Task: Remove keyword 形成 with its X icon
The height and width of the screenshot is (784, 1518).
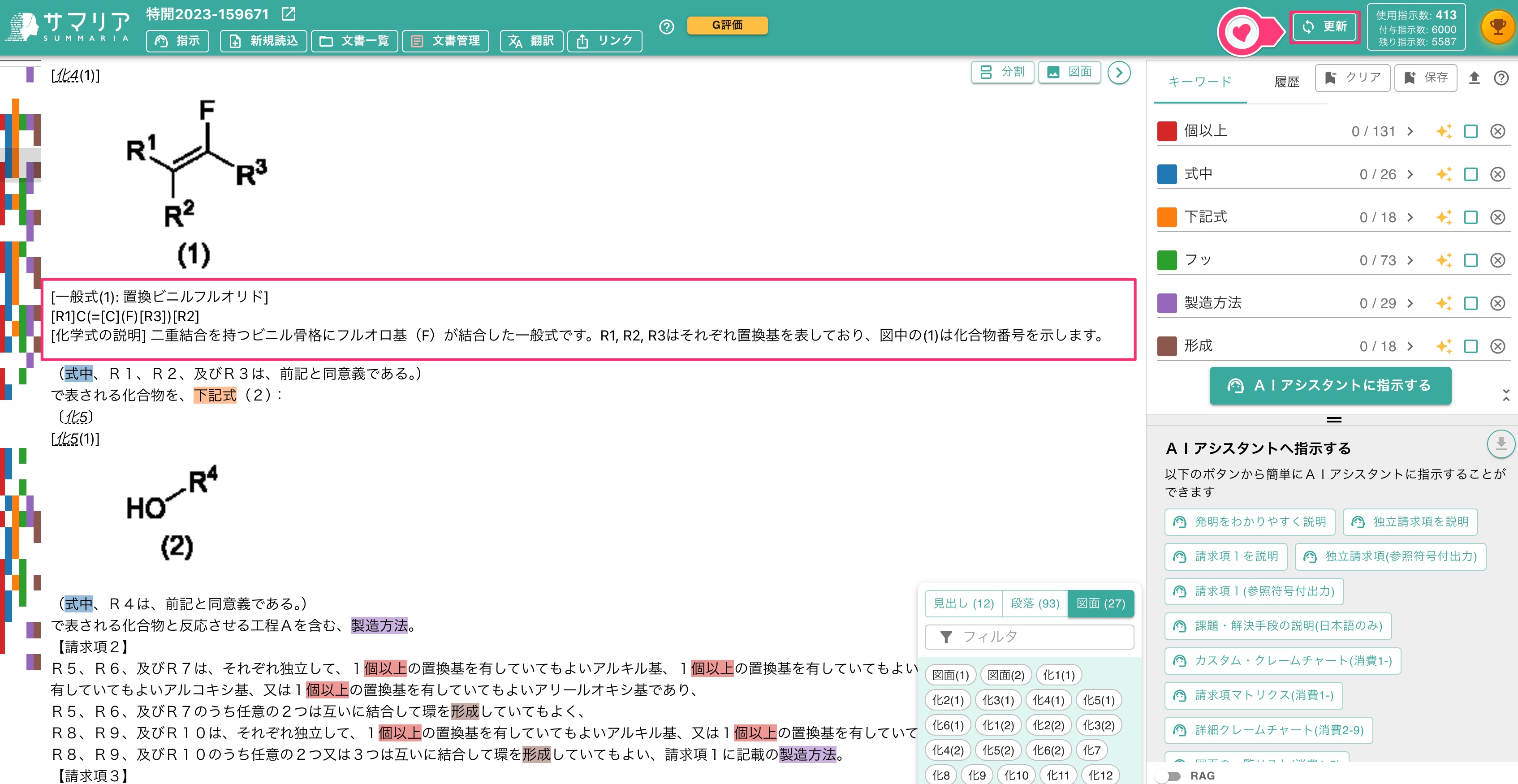Action: [x=1497, y=346]
